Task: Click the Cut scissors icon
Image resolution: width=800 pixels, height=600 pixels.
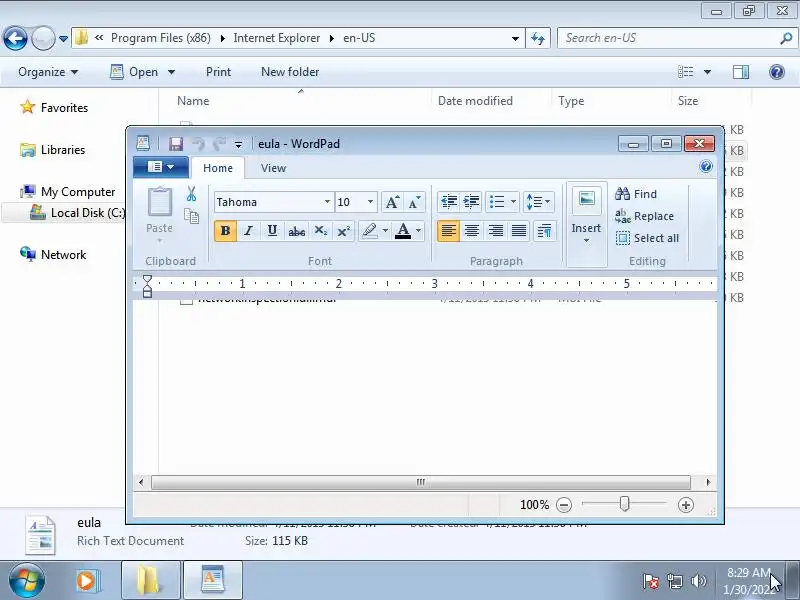Action: 191,194
